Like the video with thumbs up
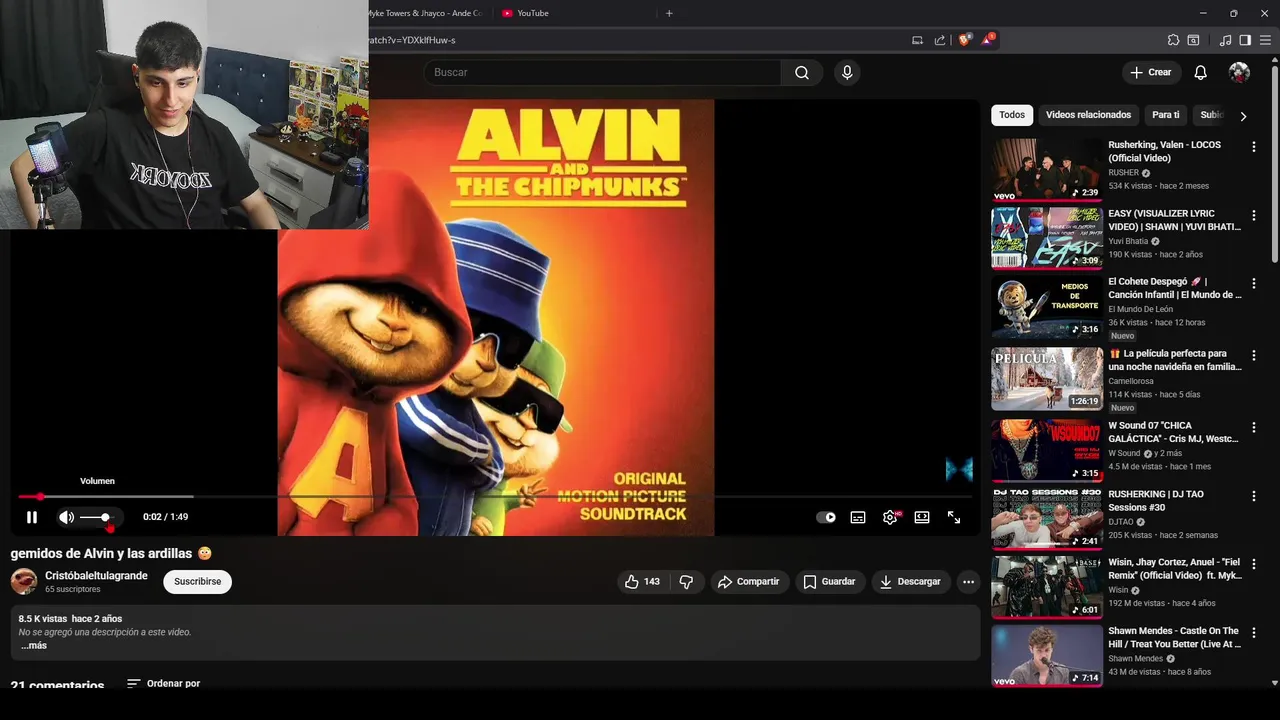Viewport: 1280px width, 720px height. point(642,582)
